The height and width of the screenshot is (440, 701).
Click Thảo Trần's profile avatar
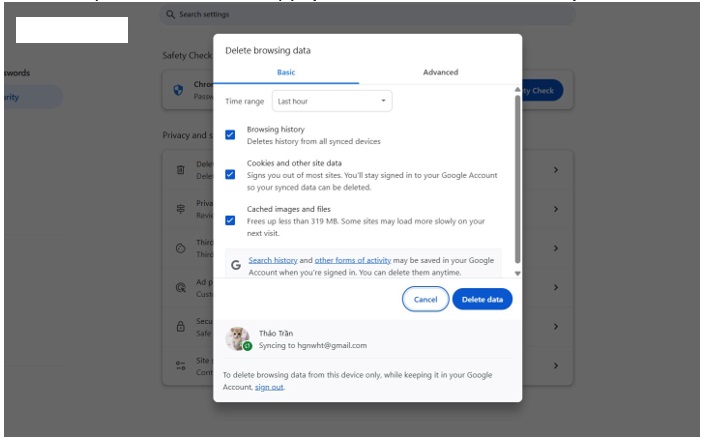click(238, 339)
